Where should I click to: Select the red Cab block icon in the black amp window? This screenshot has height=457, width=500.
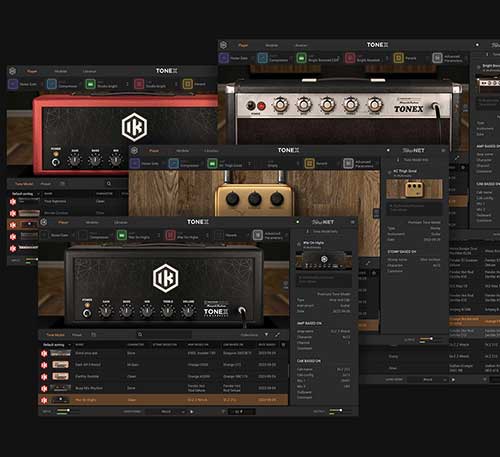click(x=170, y=235)
